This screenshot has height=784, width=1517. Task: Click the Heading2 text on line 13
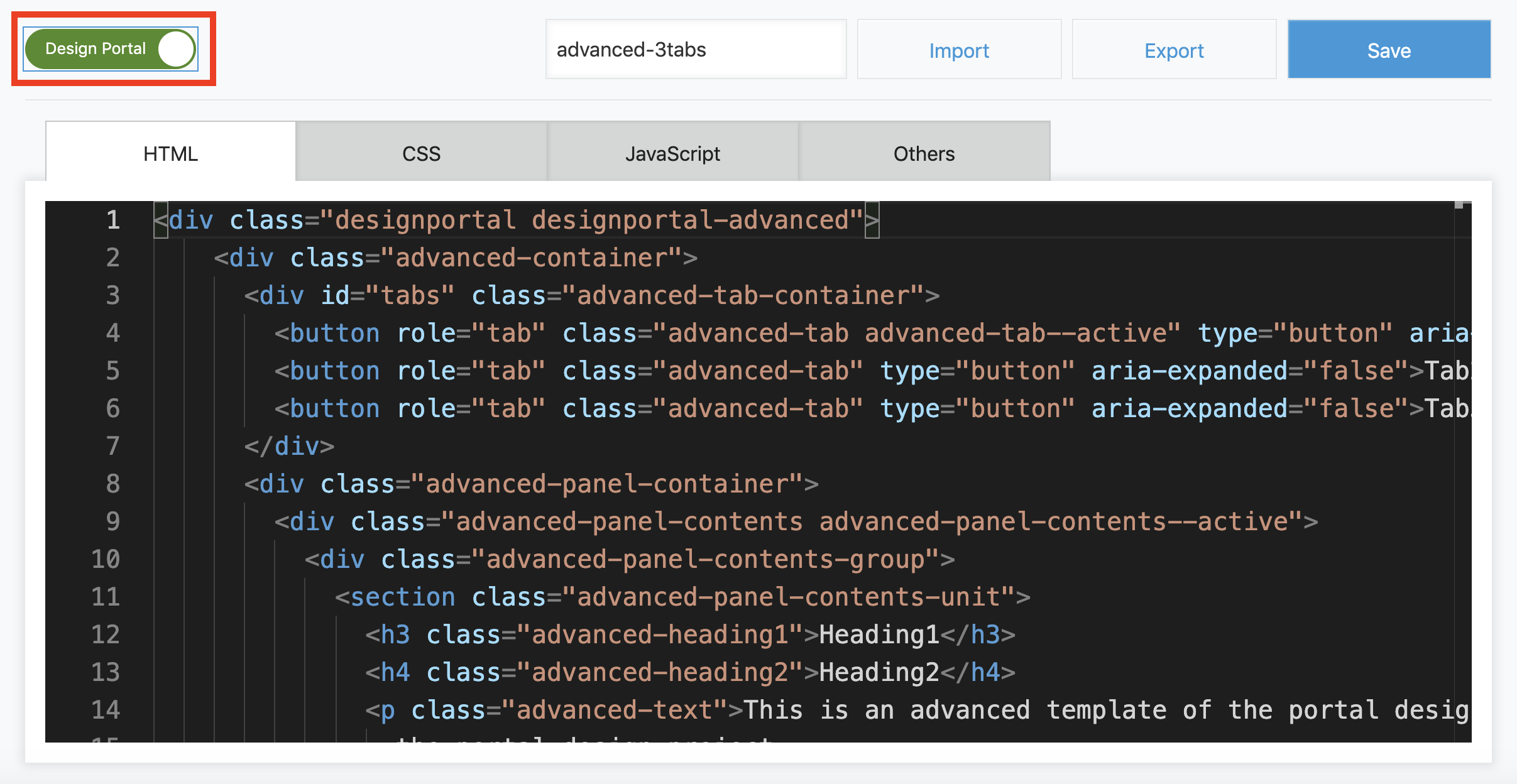(x=879, y=672)
